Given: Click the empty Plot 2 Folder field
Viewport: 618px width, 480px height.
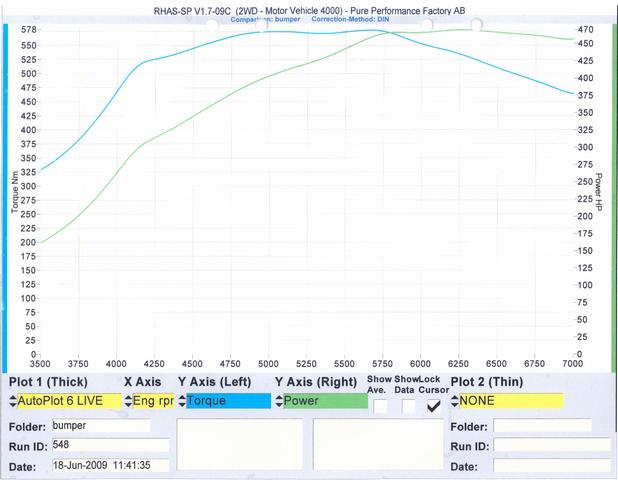Looking at the screenshot, I should (x=550, y=426).
